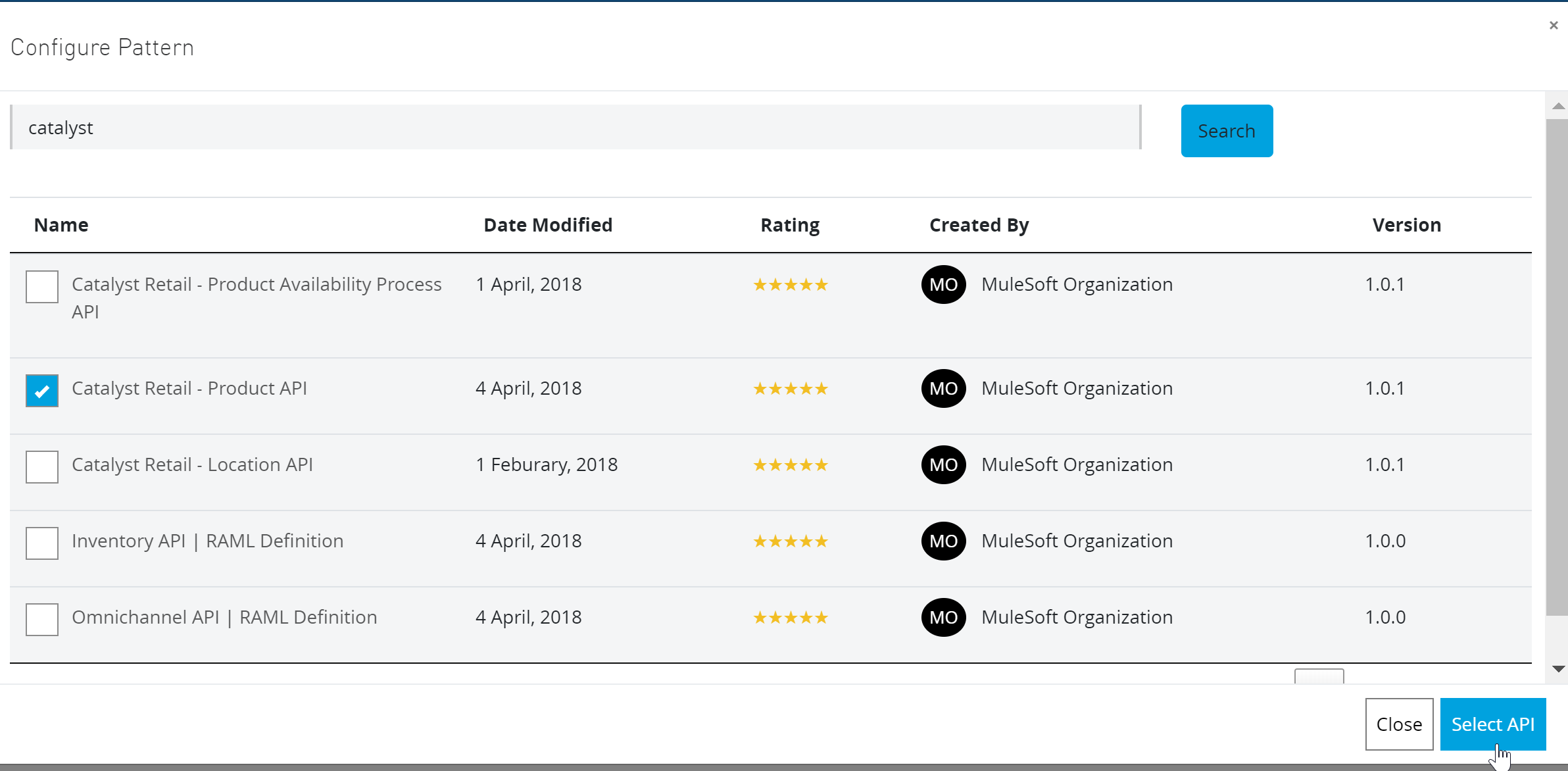Click the 'Omnichannel API | RAML Definition' name
This screenshot has height=771, width=1568.
(224, 617)
